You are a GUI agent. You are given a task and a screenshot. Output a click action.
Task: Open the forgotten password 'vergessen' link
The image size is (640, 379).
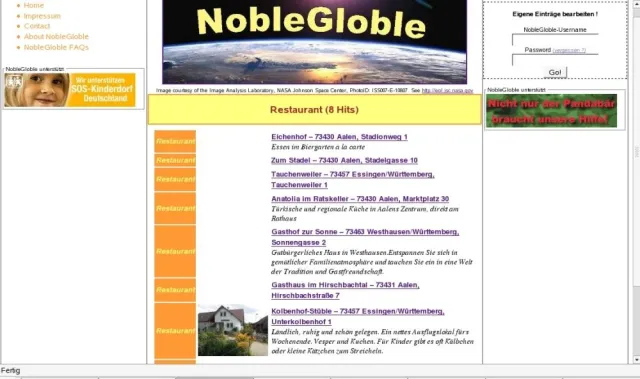569,50
